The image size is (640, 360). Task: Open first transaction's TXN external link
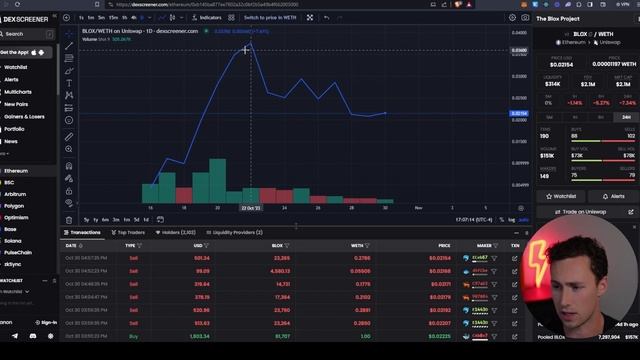click(x=514, y=258)
